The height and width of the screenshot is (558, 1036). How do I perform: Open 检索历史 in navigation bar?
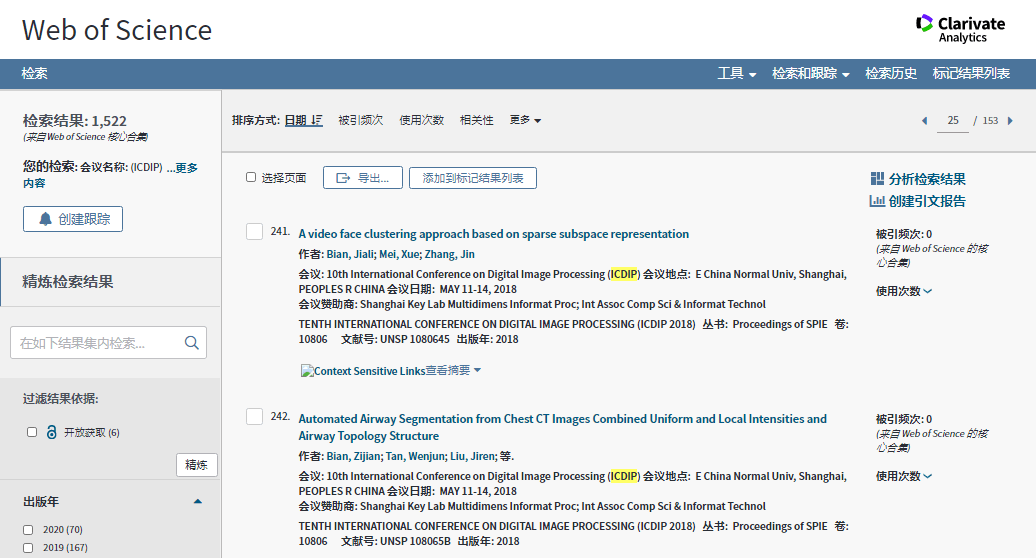pos(891,73)
